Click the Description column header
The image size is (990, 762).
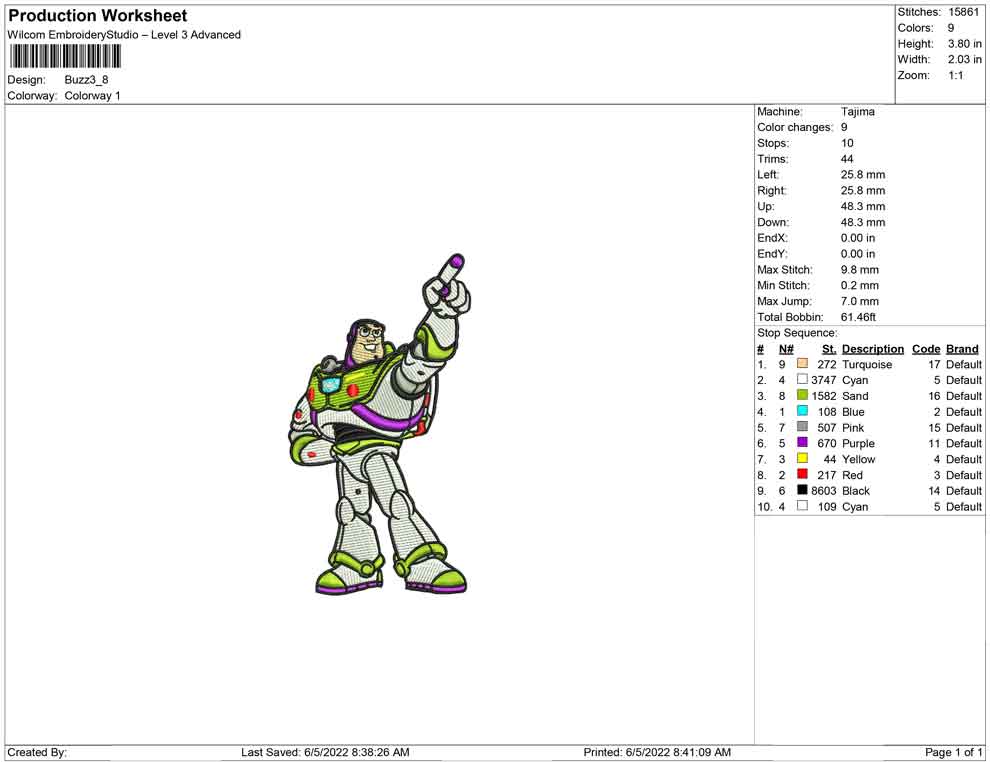[x=873, y=349]
